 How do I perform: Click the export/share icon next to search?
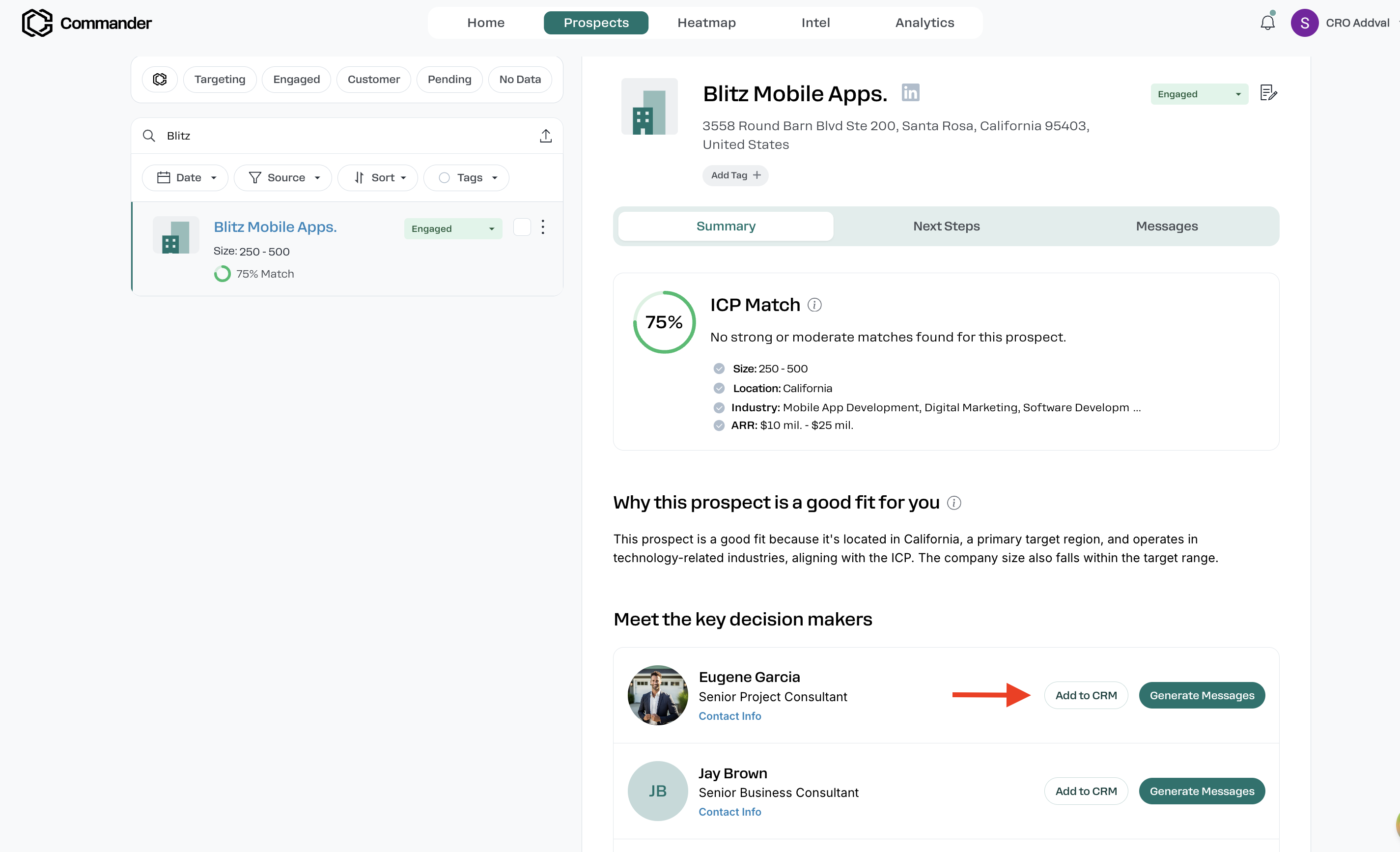(545, 135)
